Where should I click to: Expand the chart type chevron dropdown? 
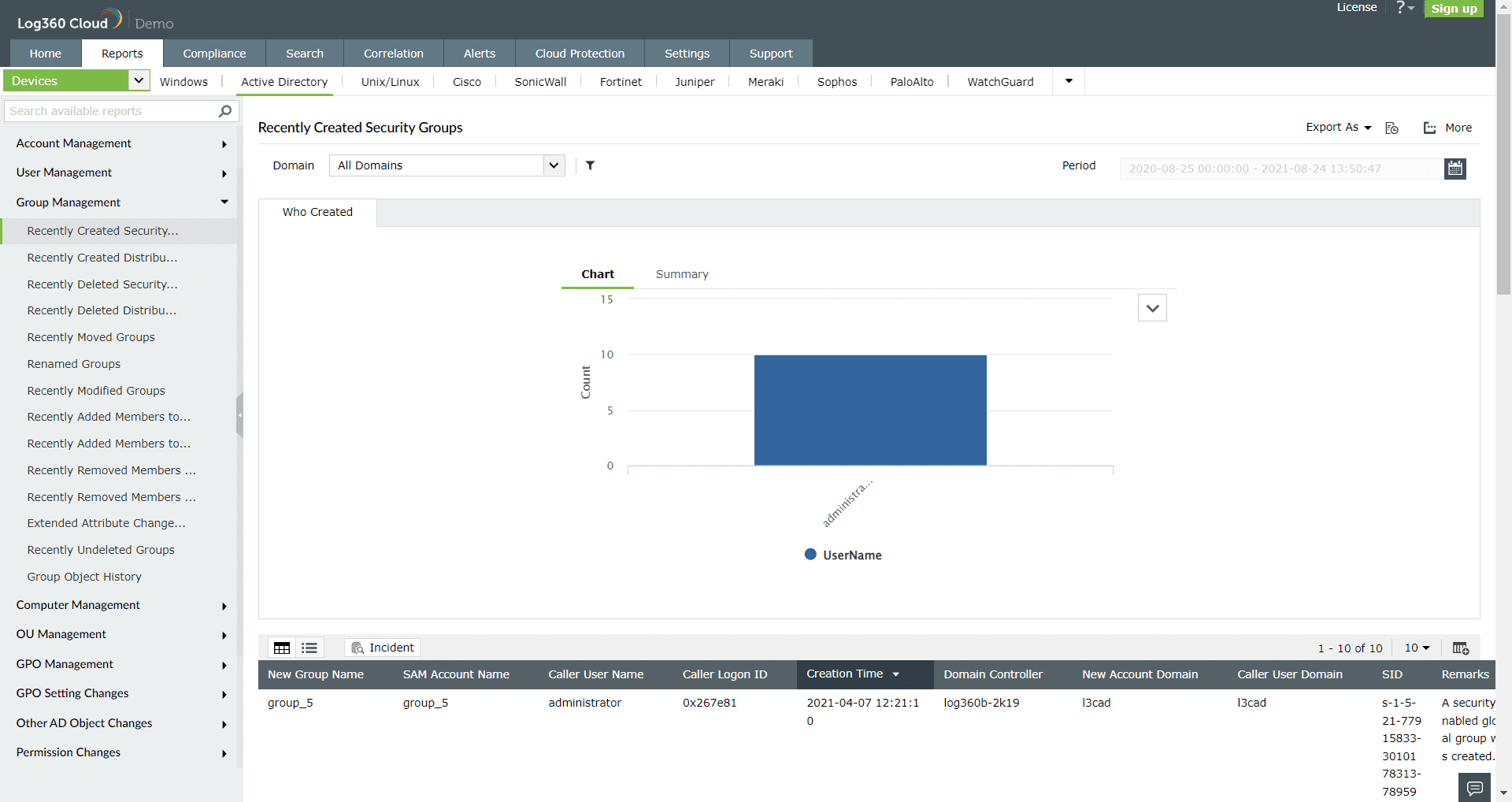coord(1152,308)
